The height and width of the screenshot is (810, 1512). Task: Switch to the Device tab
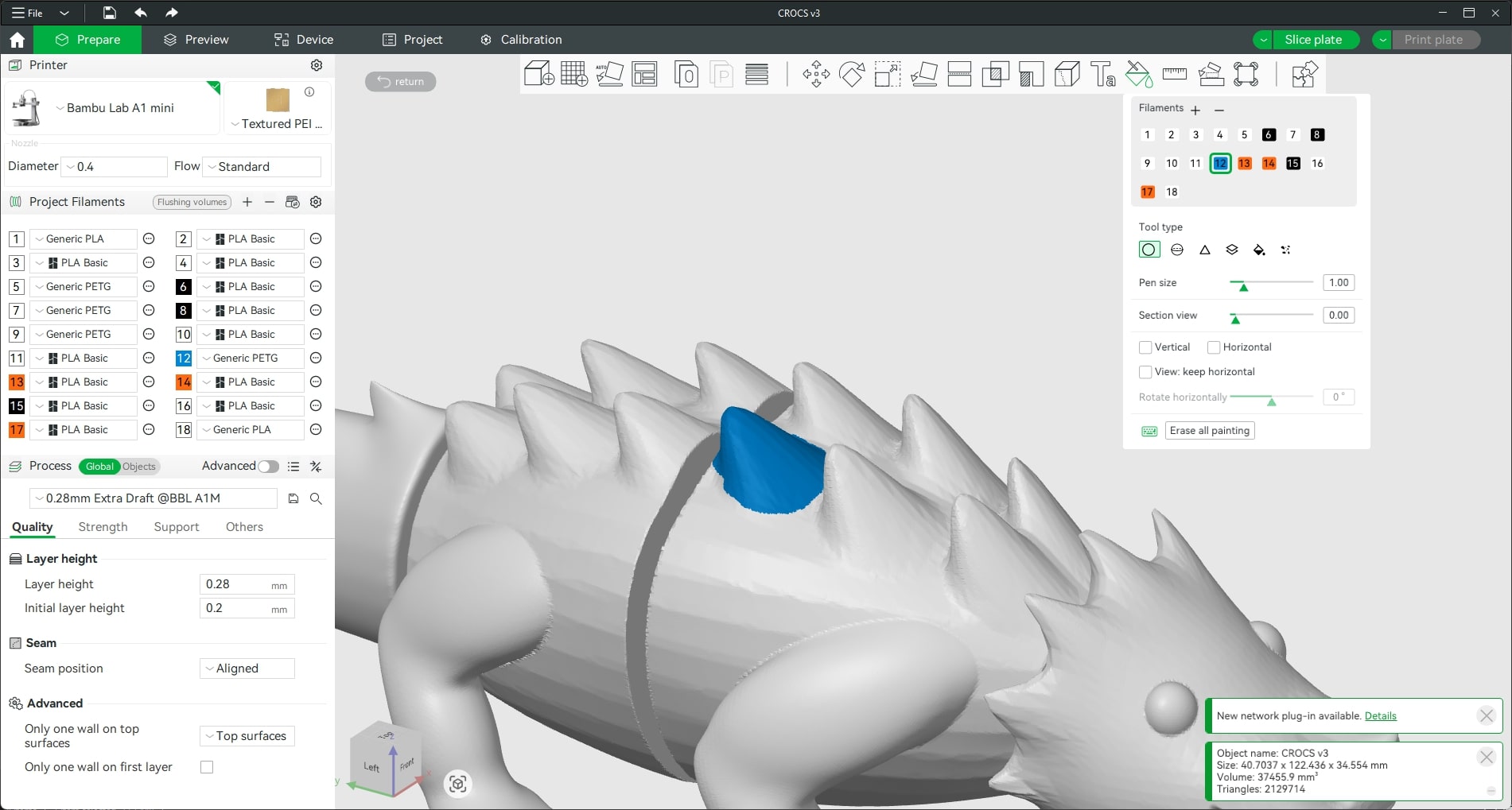[x=304, y=40]
